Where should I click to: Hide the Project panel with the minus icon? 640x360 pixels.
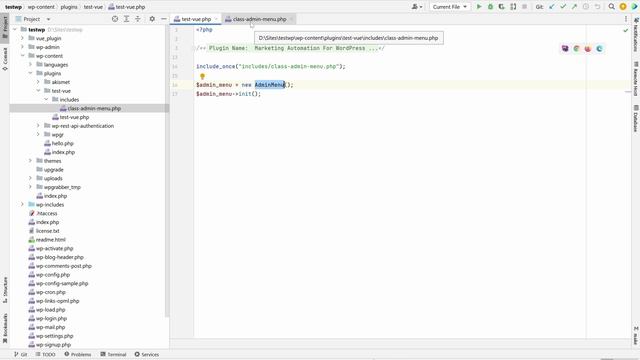click(x=164, y=19)
